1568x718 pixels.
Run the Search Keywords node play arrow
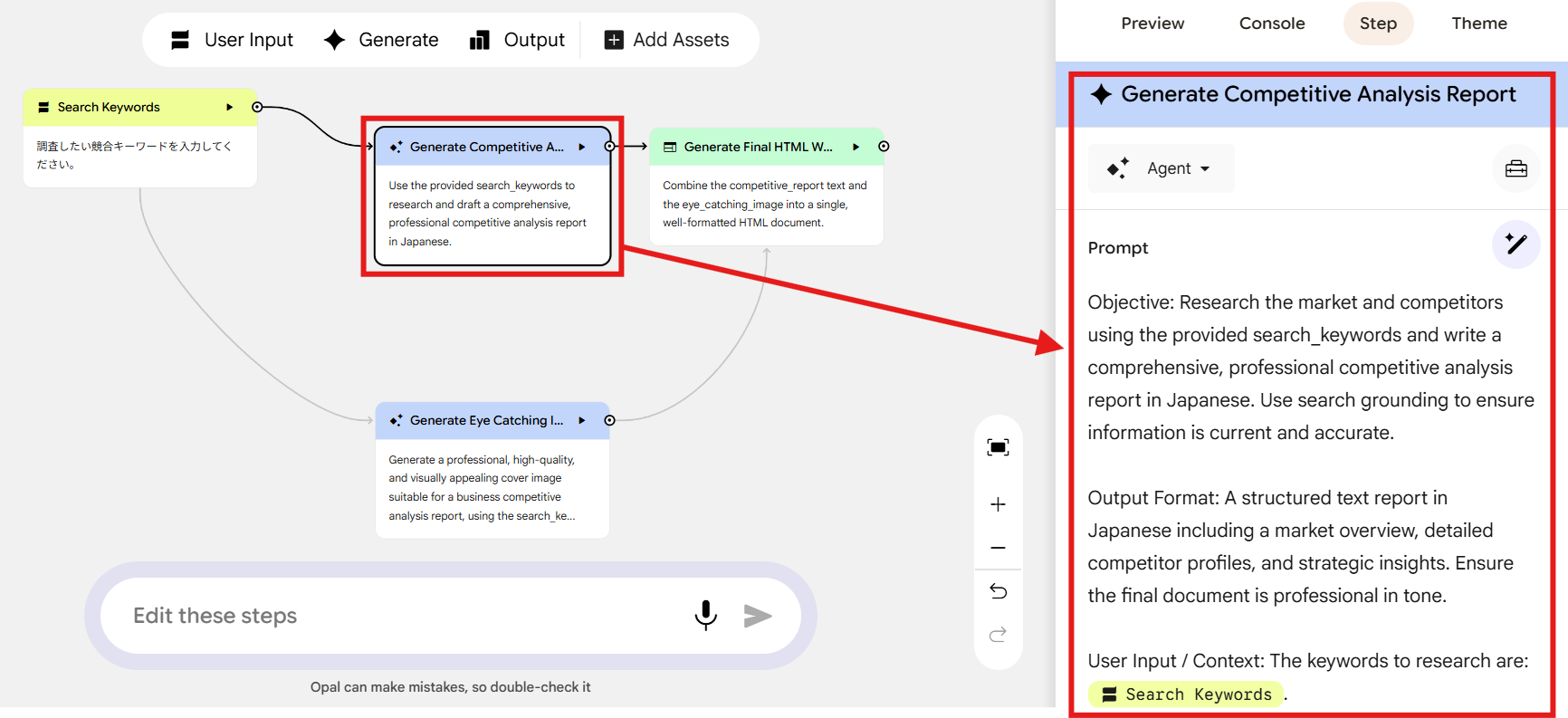coord(230,107)
